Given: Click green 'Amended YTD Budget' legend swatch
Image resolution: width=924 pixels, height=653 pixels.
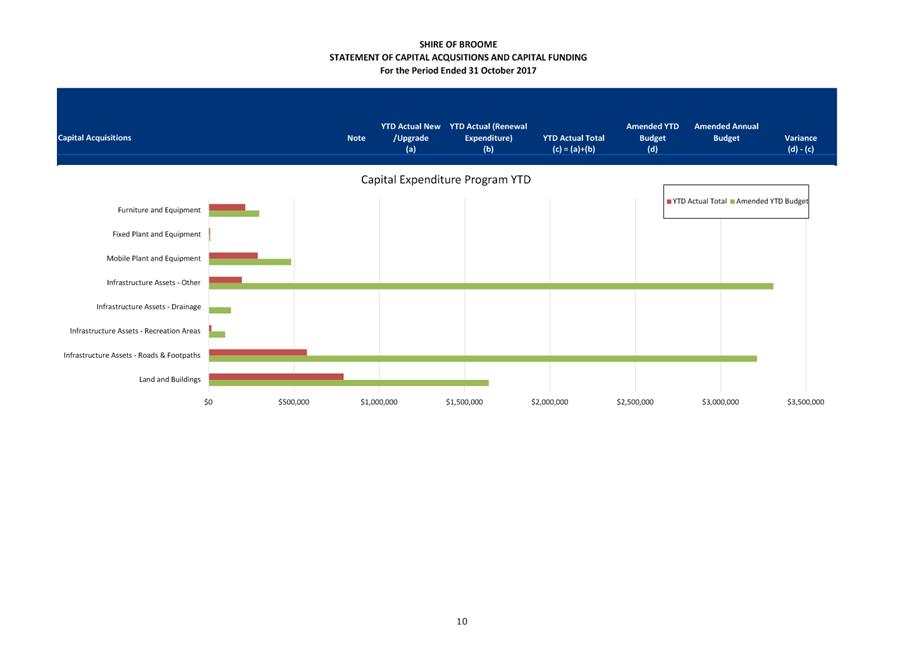Looking at the screenshot, I should click(732, 202).
